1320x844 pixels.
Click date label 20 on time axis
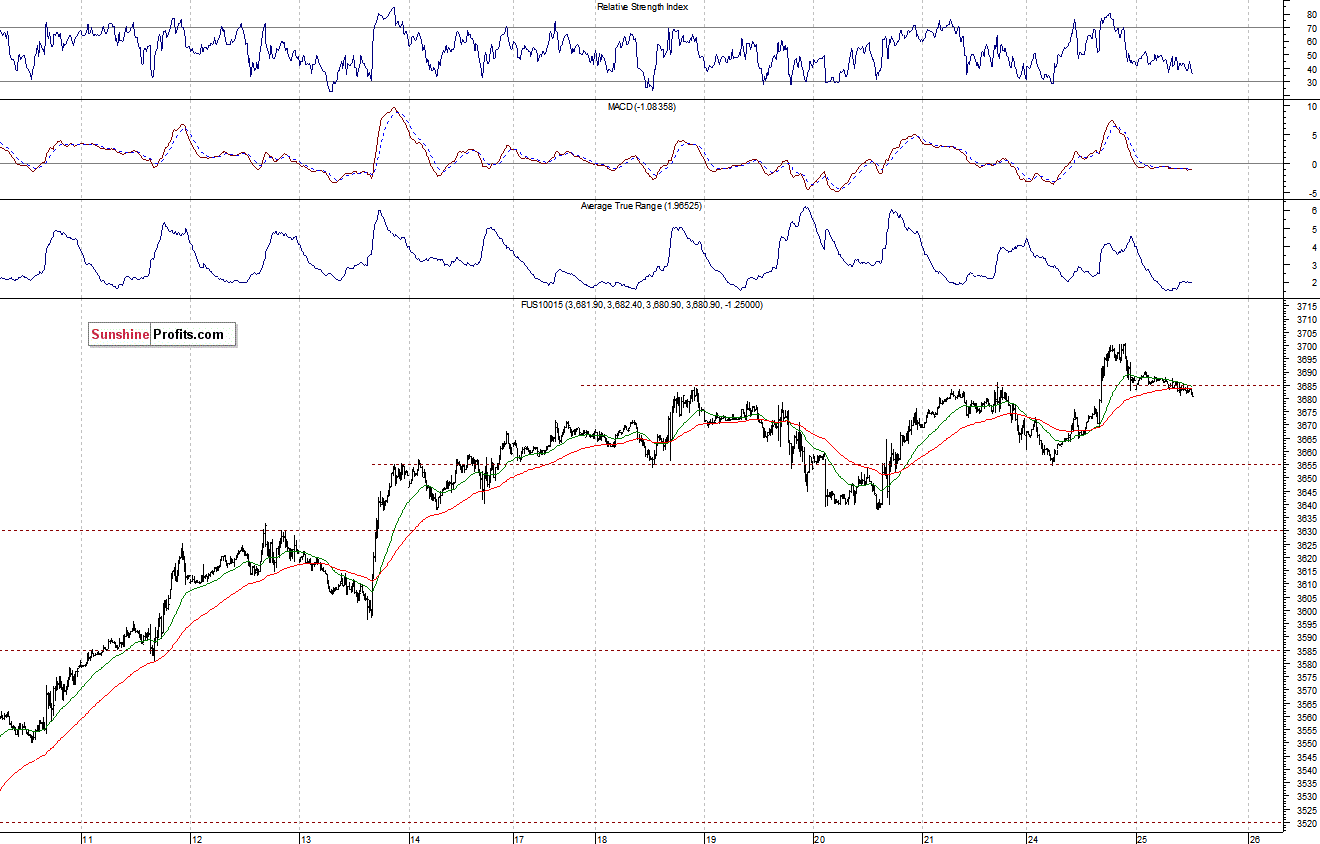[x=820, y=839]
